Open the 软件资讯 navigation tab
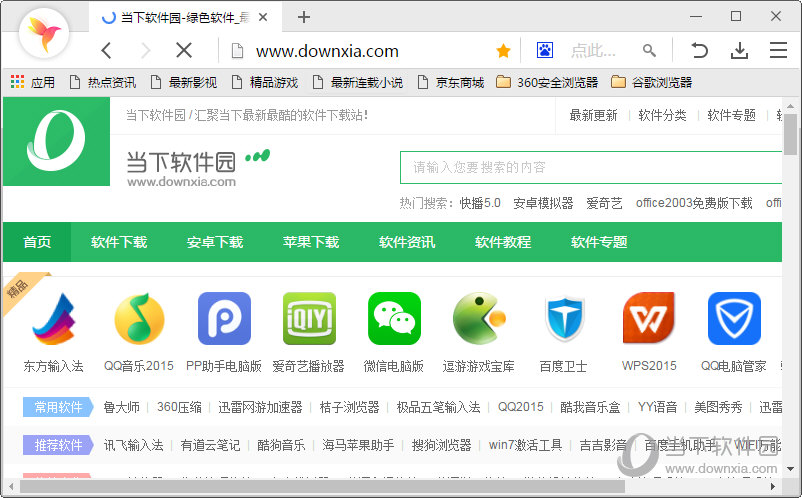Viewport: 802px width, 498px height. click(407, 242)
